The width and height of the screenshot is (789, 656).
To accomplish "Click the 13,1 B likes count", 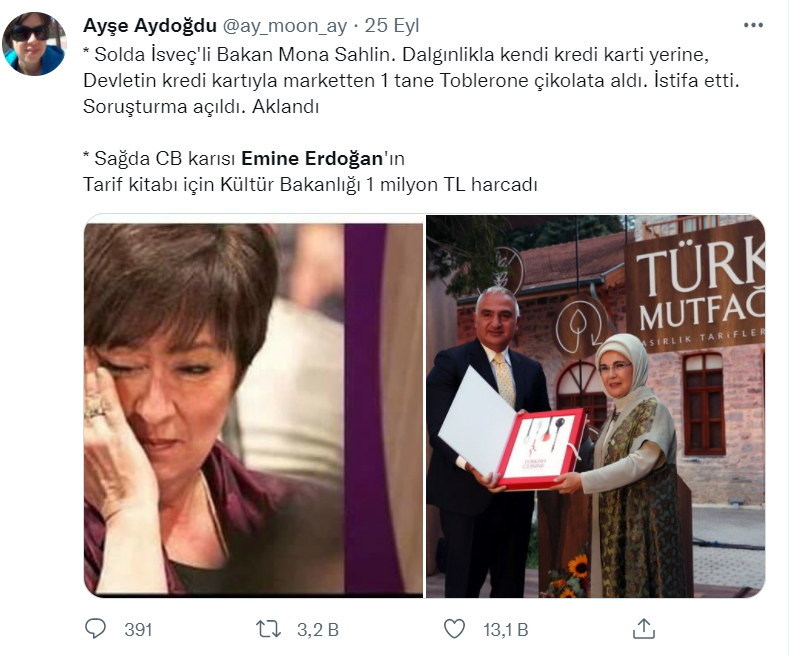I will (x=506, y=630).
